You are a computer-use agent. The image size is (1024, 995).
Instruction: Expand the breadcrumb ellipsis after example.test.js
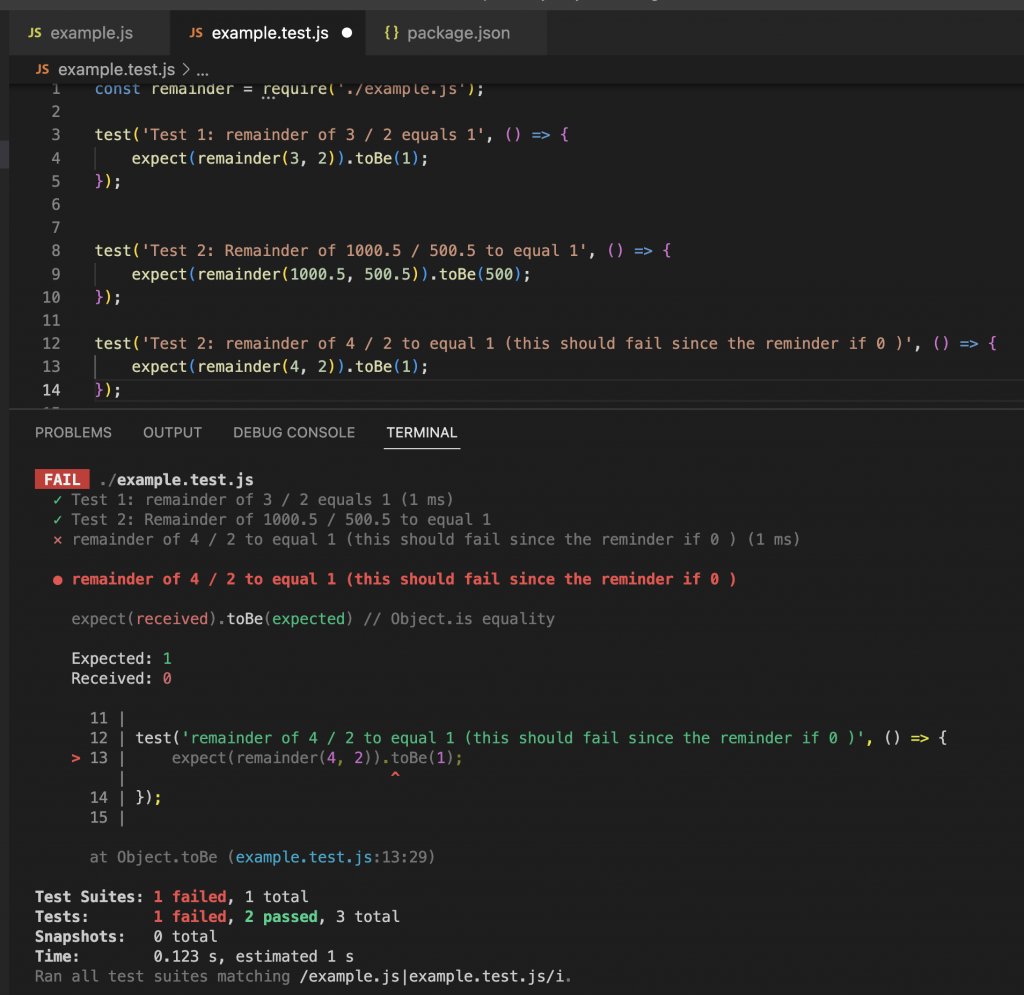202,70
